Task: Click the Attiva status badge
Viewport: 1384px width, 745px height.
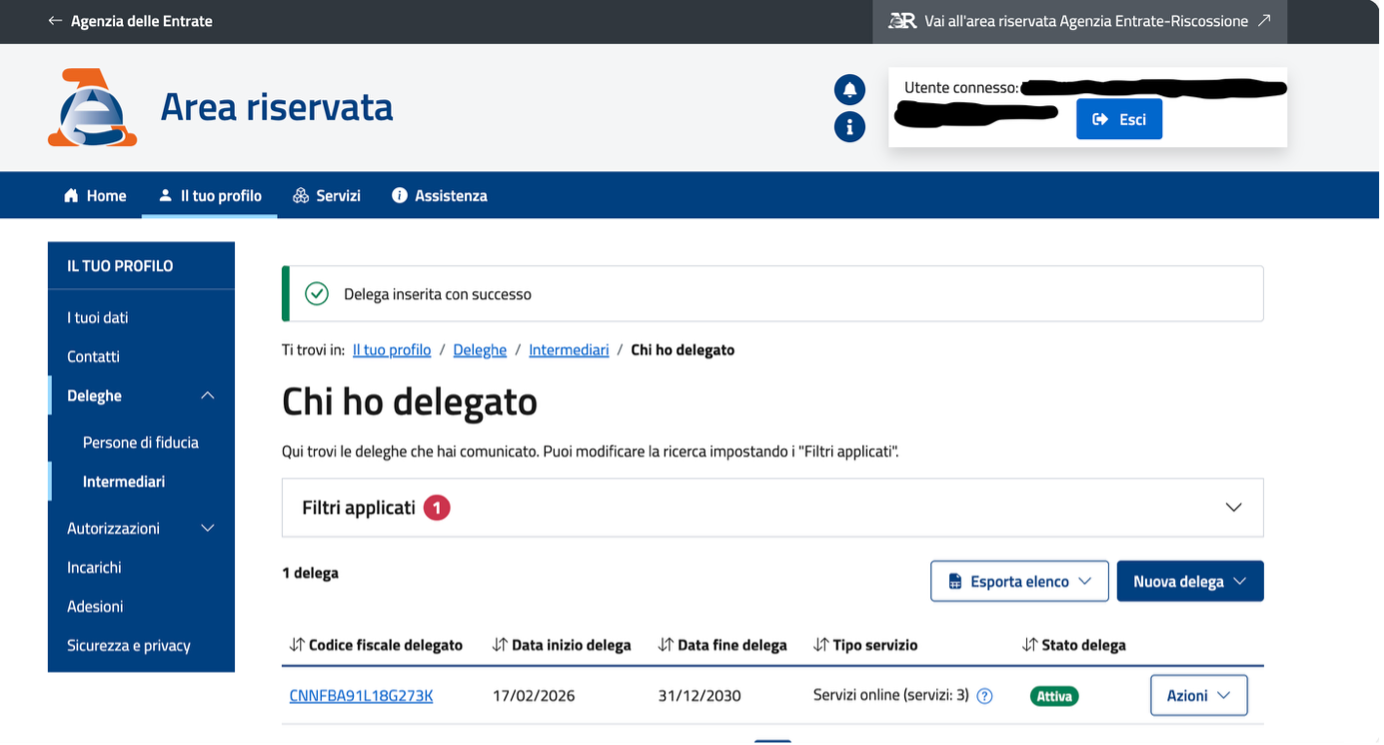Action: click(1054, 695)
